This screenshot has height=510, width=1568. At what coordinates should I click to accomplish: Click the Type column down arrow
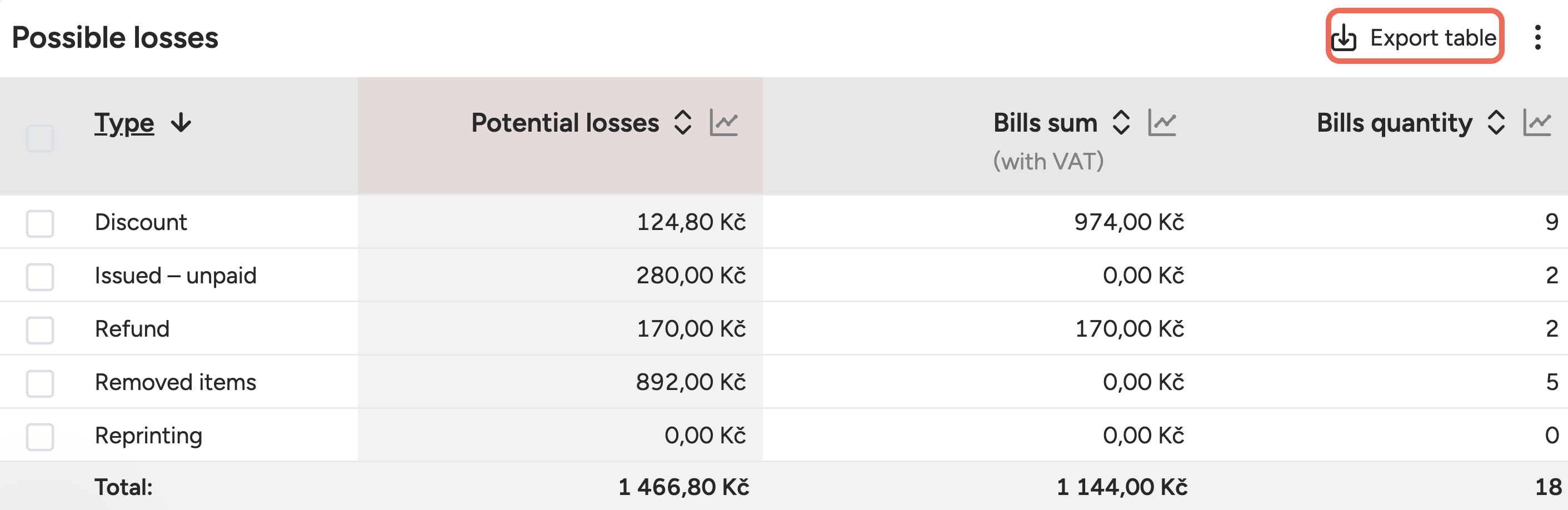181,123
